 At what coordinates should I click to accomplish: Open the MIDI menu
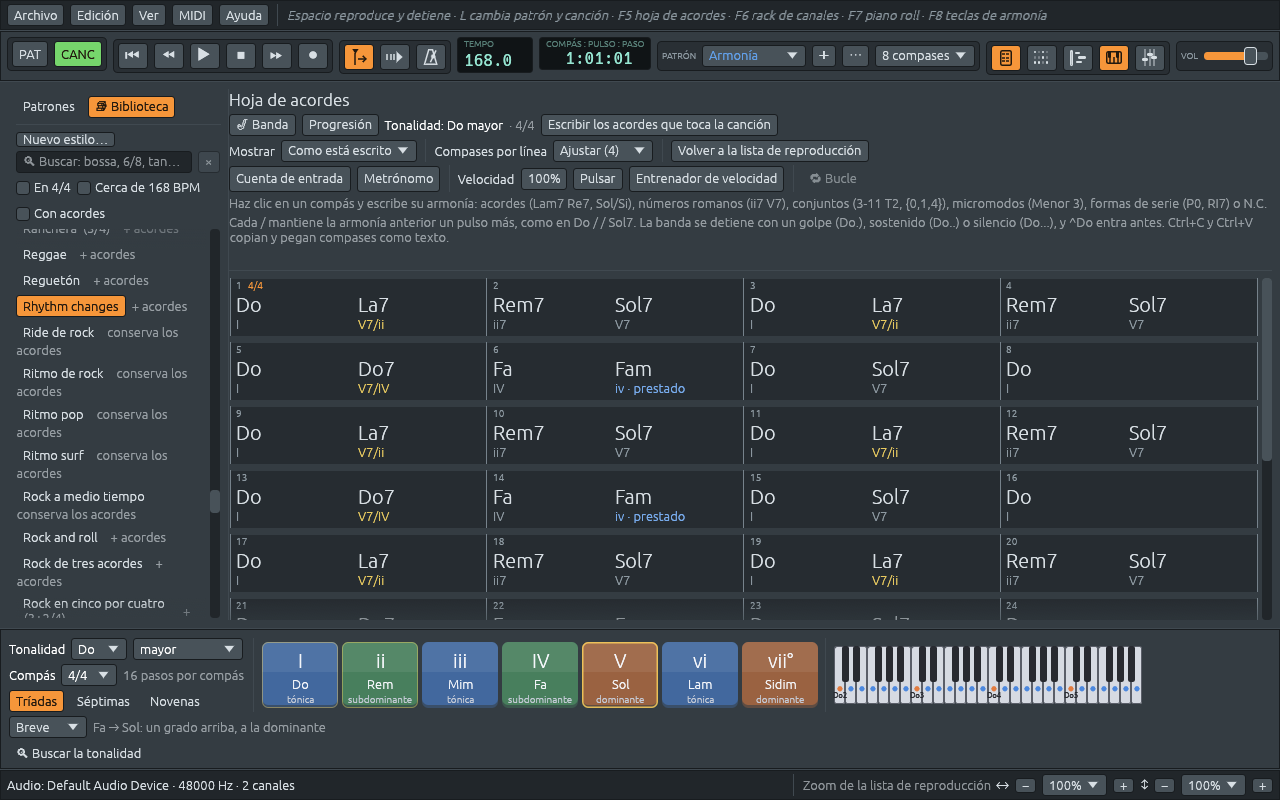tap(192, 16)
